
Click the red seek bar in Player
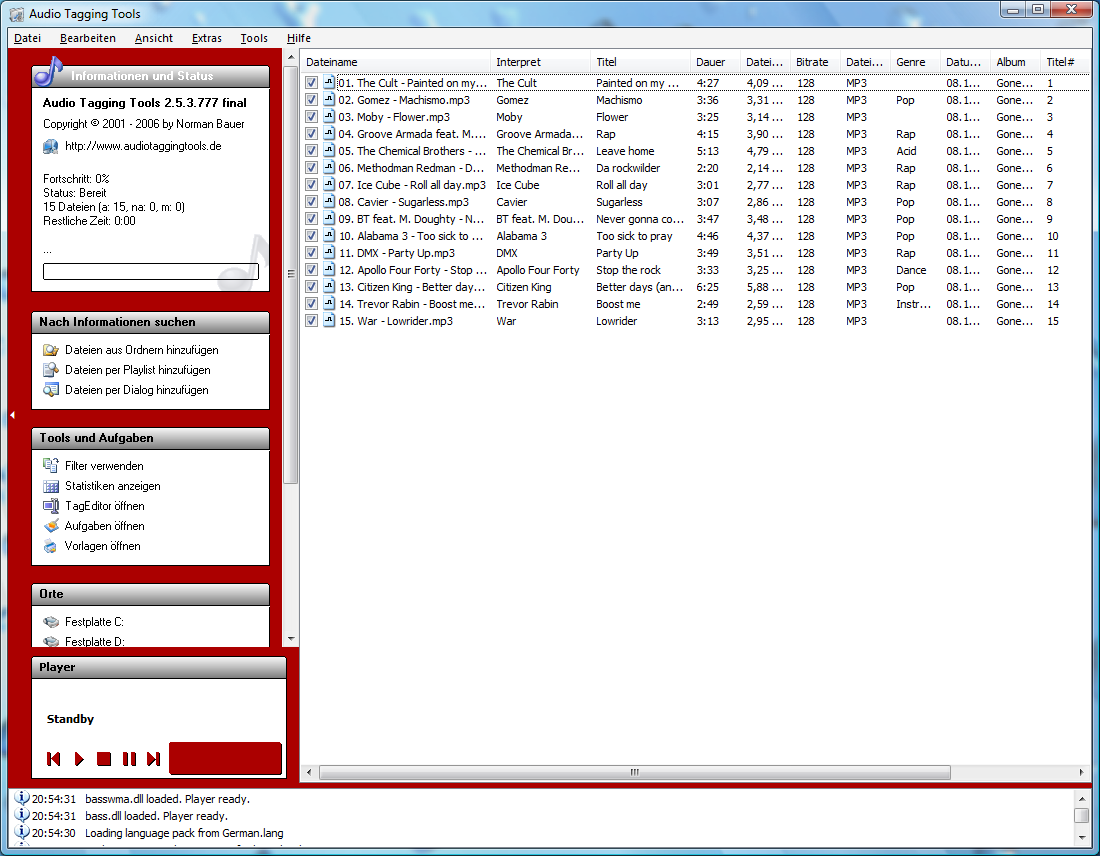point(225,758)
